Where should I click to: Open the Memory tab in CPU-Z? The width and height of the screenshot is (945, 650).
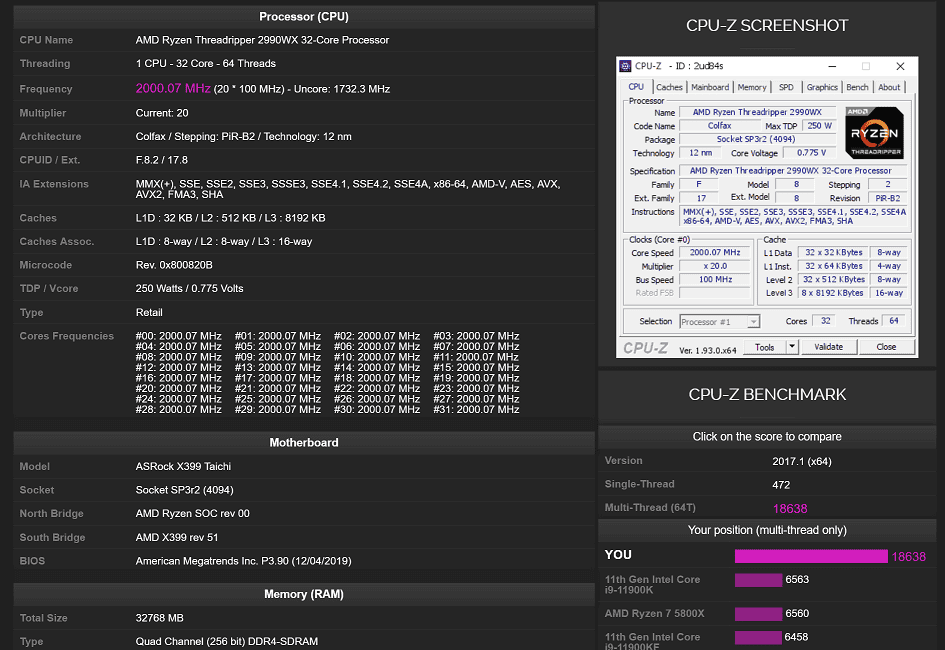click(x=752, y=87)
